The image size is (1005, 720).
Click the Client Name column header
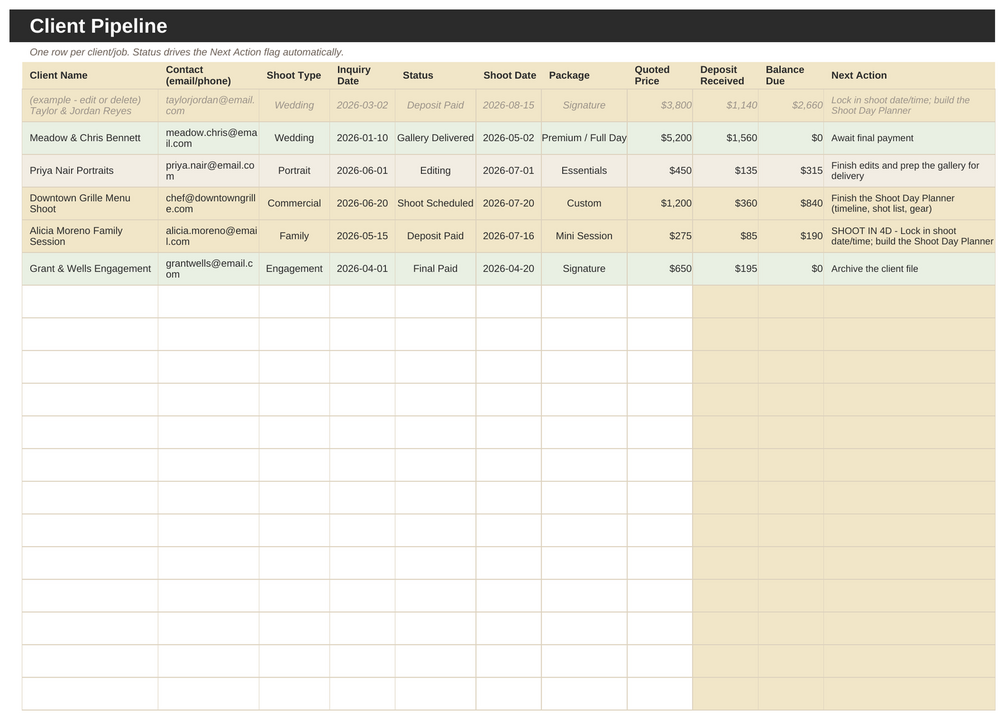pyautogui.click(x=90, y=75)
